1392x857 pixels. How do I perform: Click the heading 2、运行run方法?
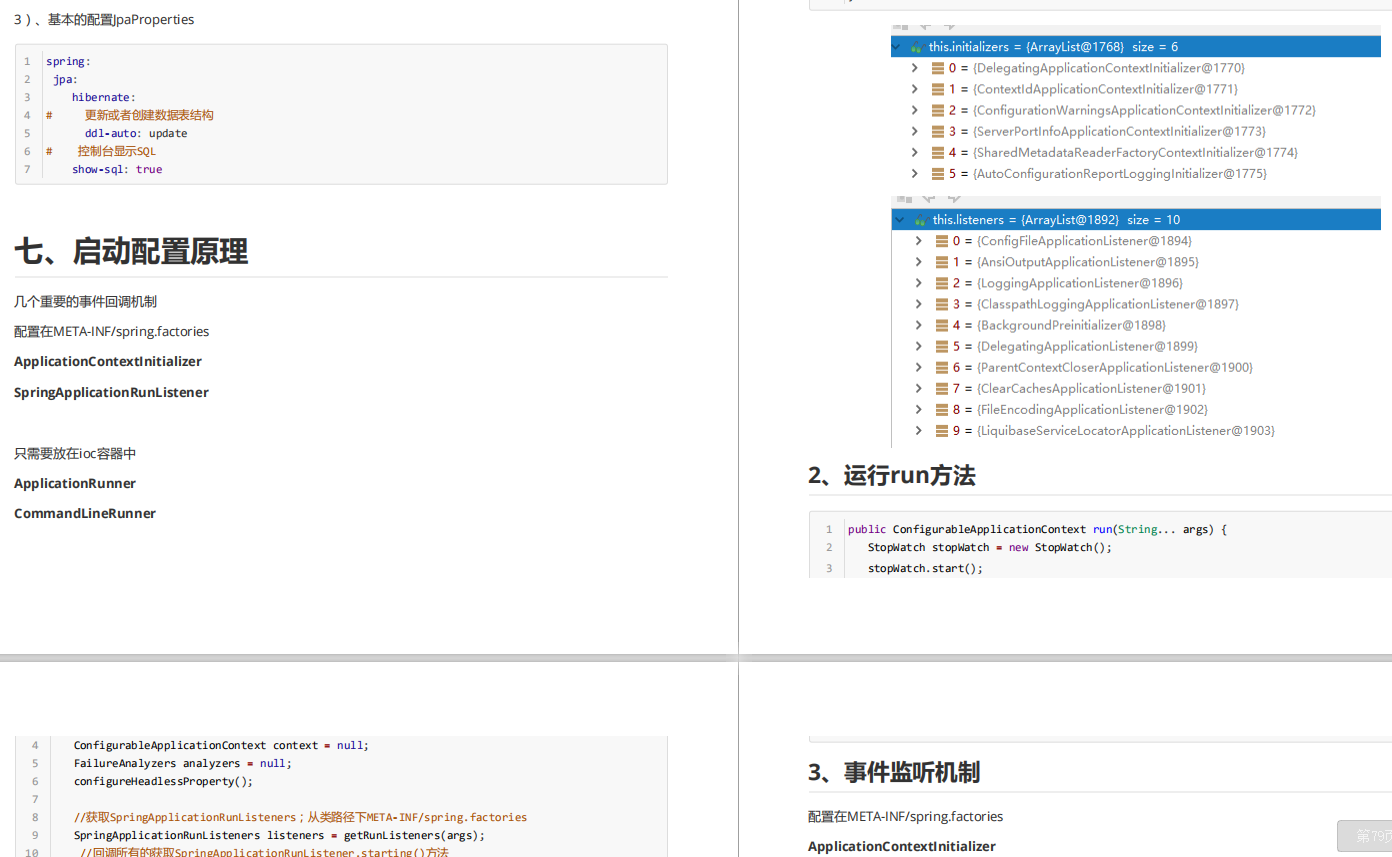[892, 475]
